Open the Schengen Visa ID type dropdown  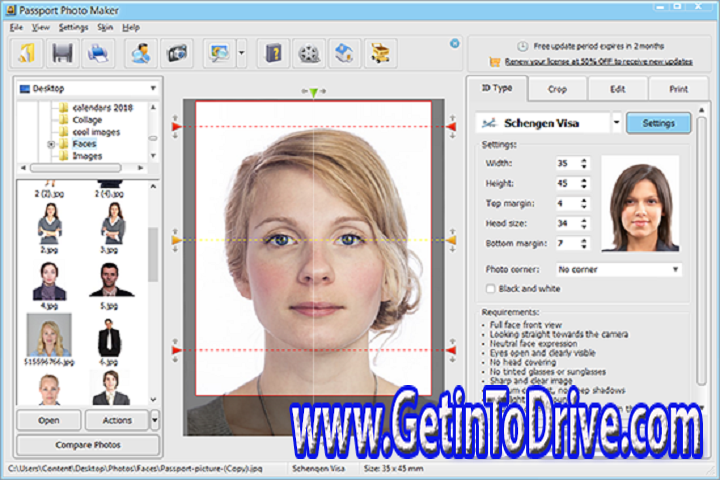point(616,123)
